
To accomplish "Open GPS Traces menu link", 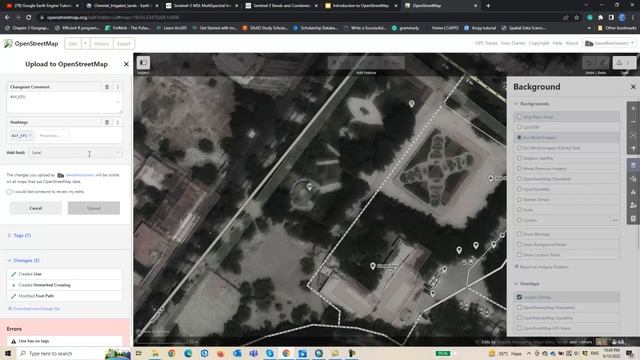I will click(486, 43).
